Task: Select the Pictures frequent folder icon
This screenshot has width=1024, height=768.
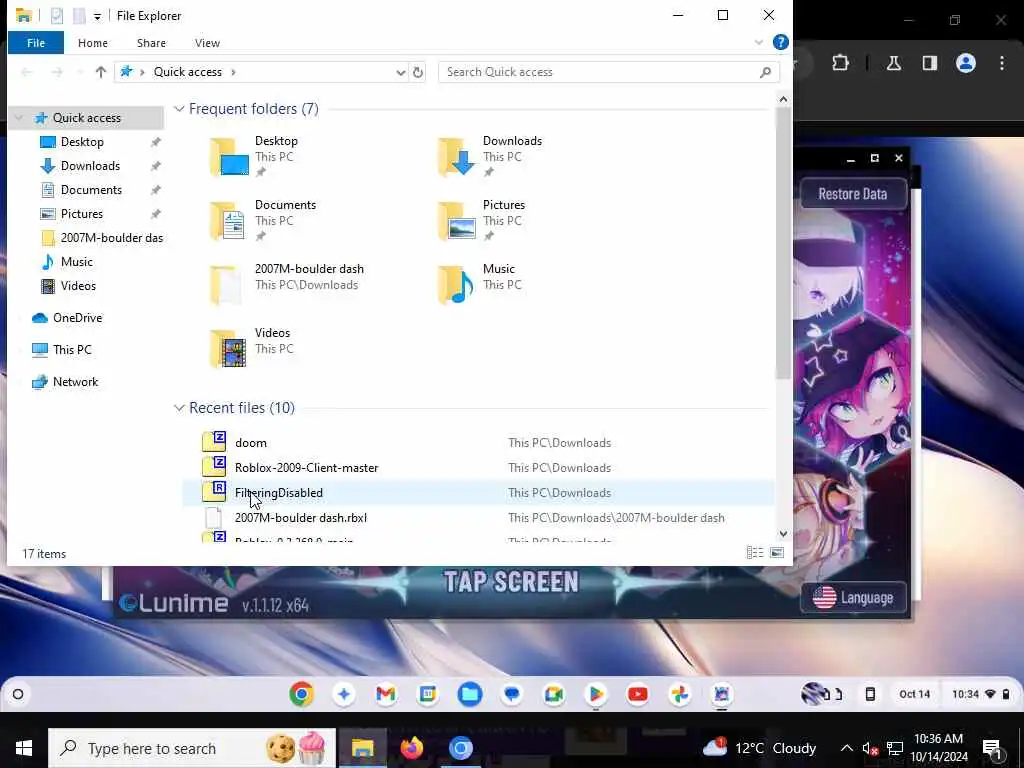Action: coord(456,221)
